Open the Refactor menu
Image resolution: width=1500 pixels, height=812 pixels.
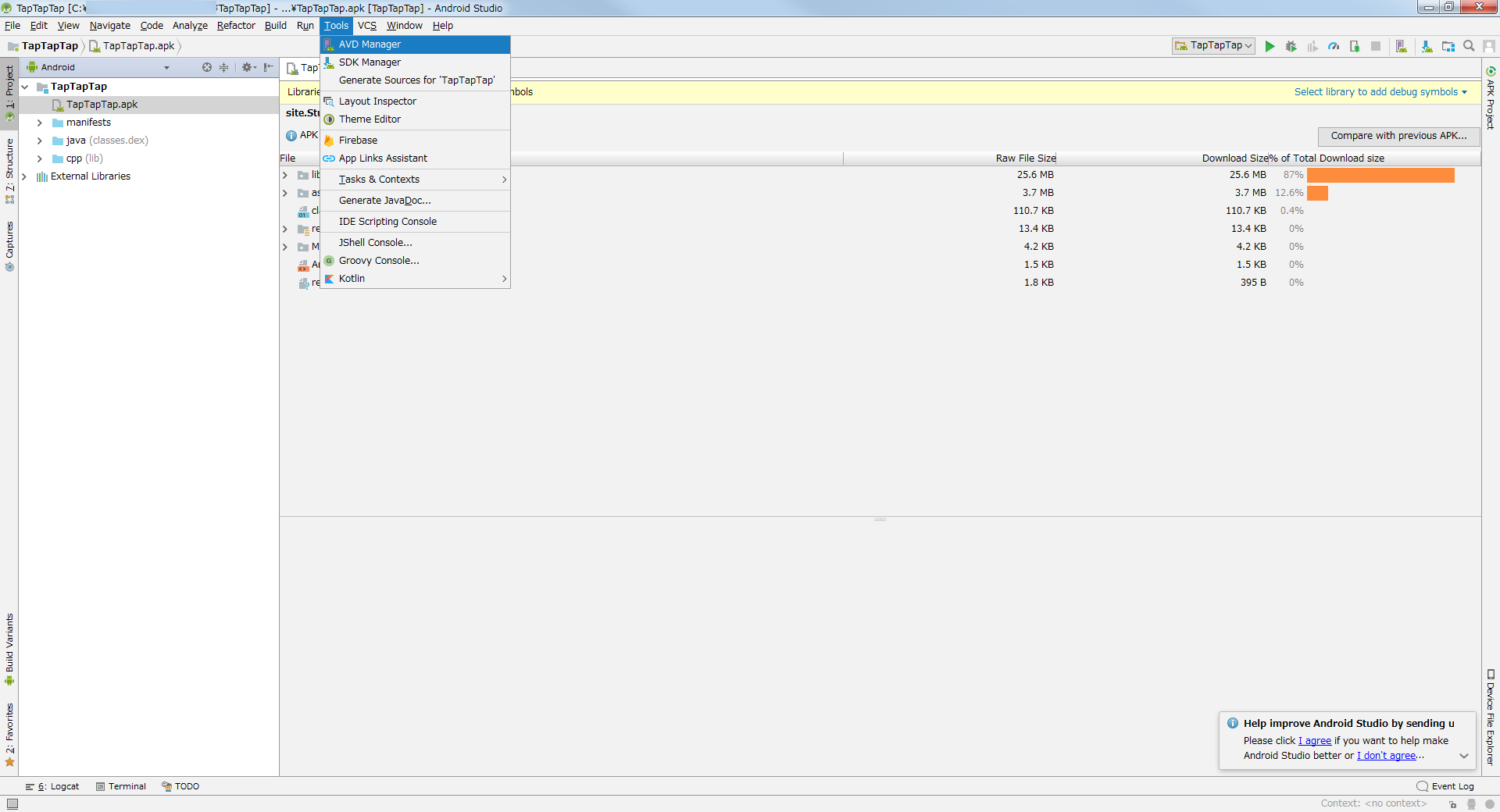pyautogui.click(x=236, y=26)
